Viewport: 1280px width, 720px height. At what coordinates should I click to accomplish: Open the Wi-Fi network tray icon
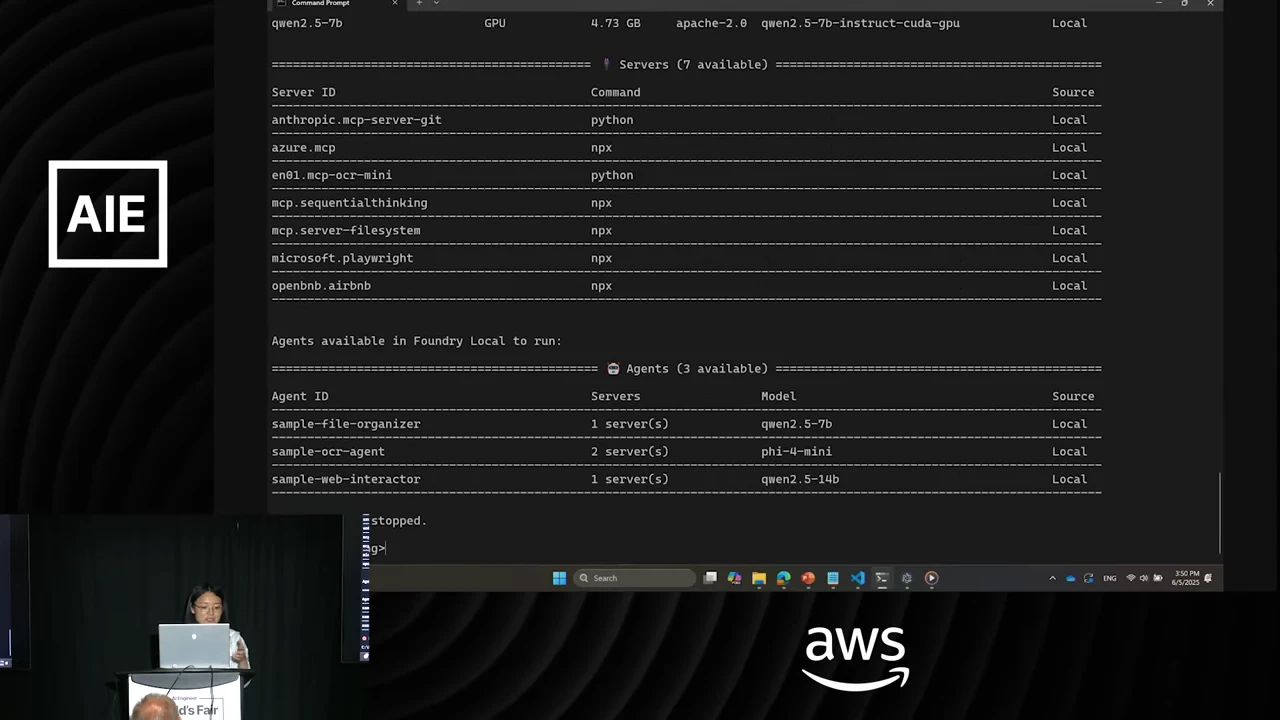[x=1131, y=578]
